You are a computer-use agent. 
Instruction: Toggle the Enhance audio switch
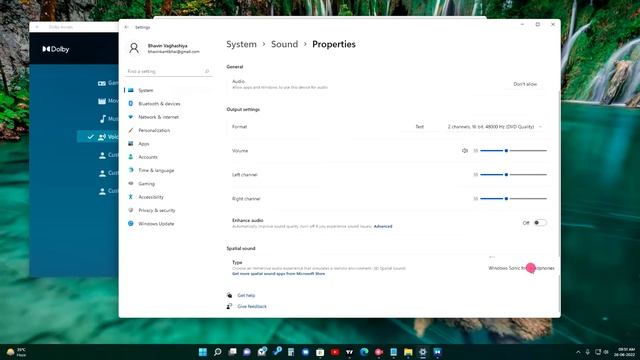point(540,223)
